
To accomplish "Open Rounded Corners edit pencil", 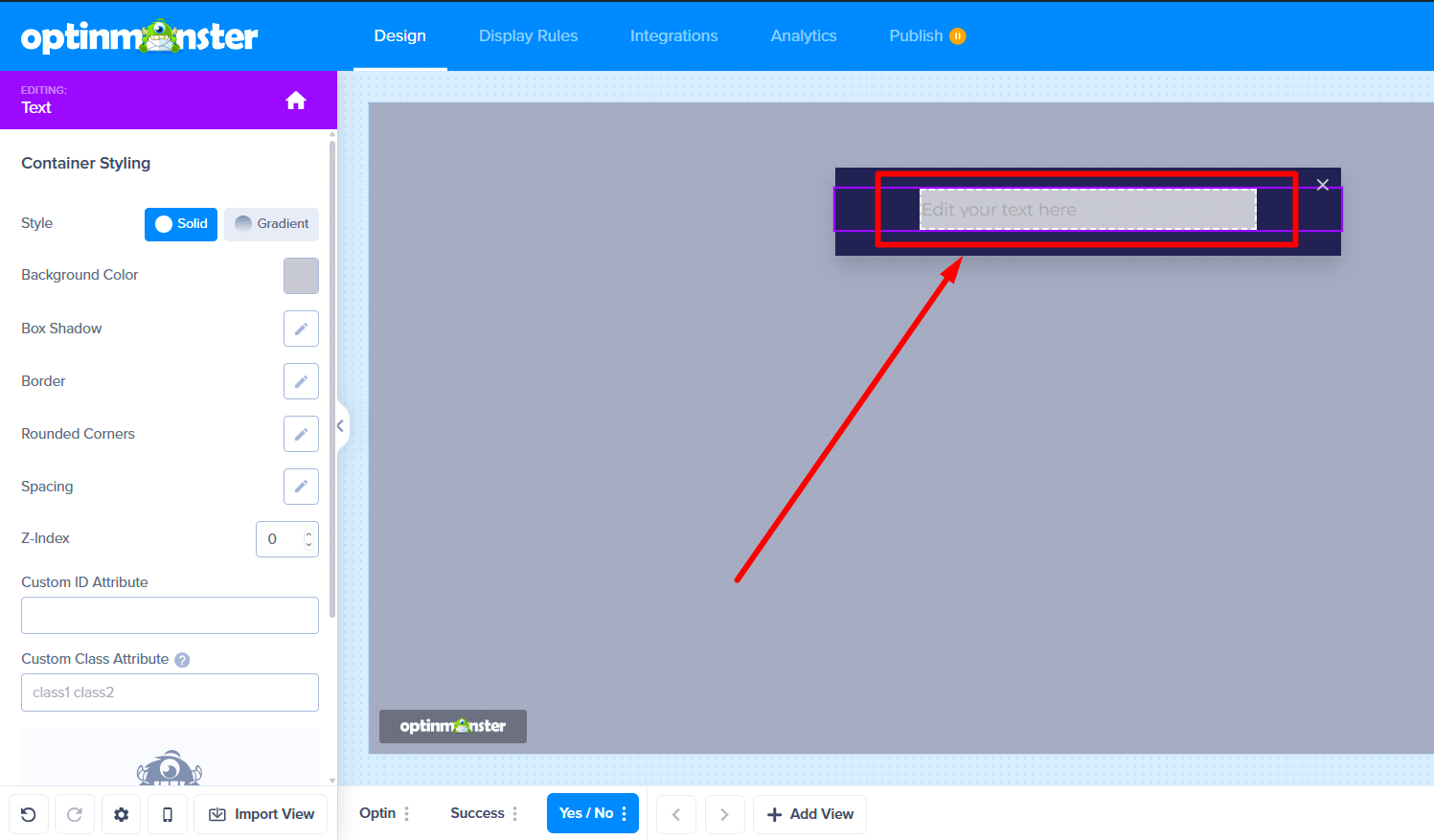I will point(301,434).
